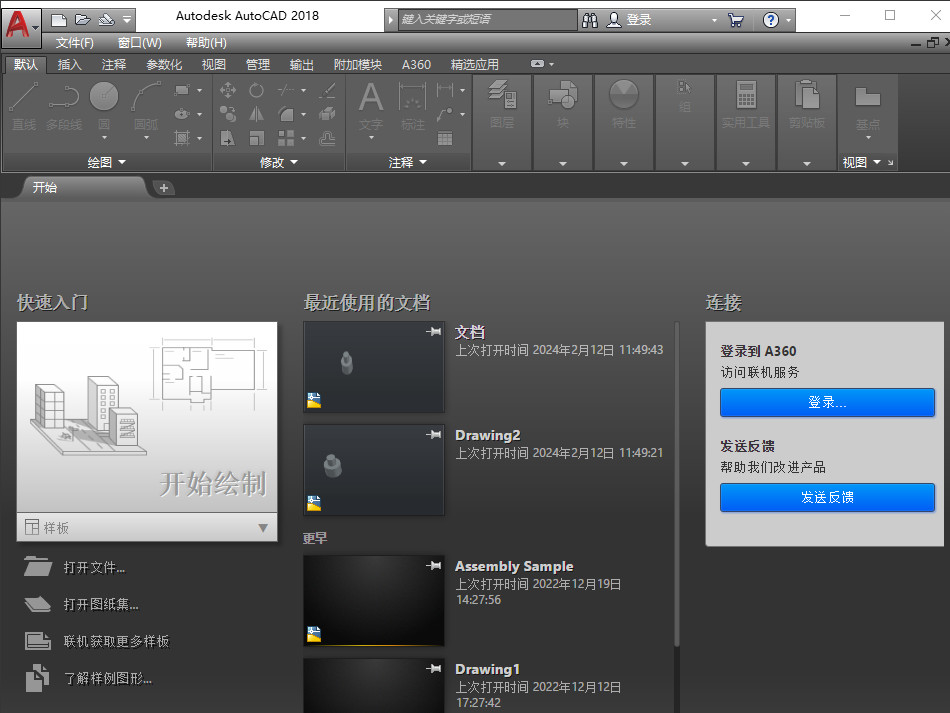Select the Mirror tool icon
Screen dimensions: 950x713
[256, 114]
